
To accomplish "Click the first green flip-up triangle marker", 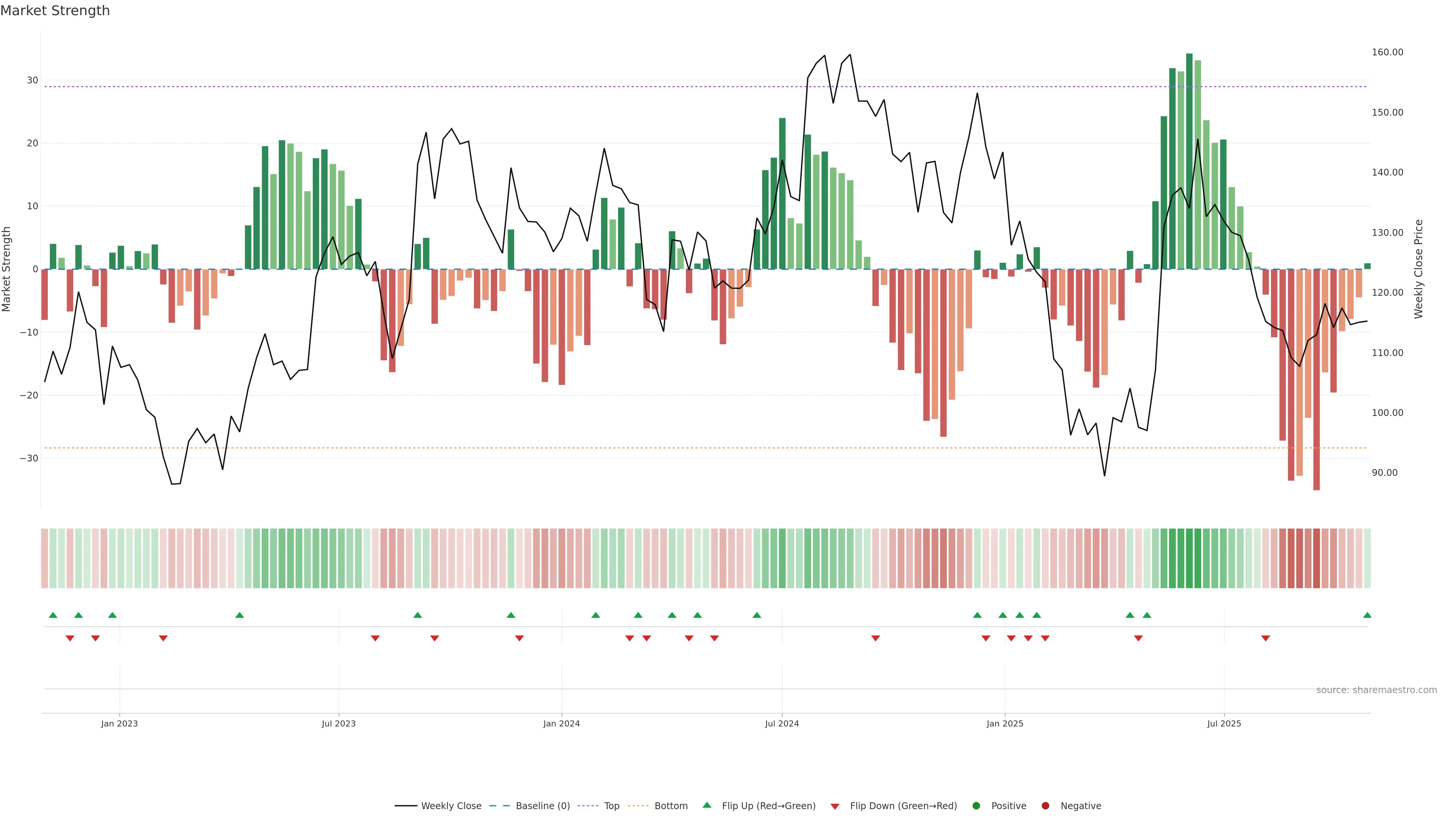I will [53, 615].
